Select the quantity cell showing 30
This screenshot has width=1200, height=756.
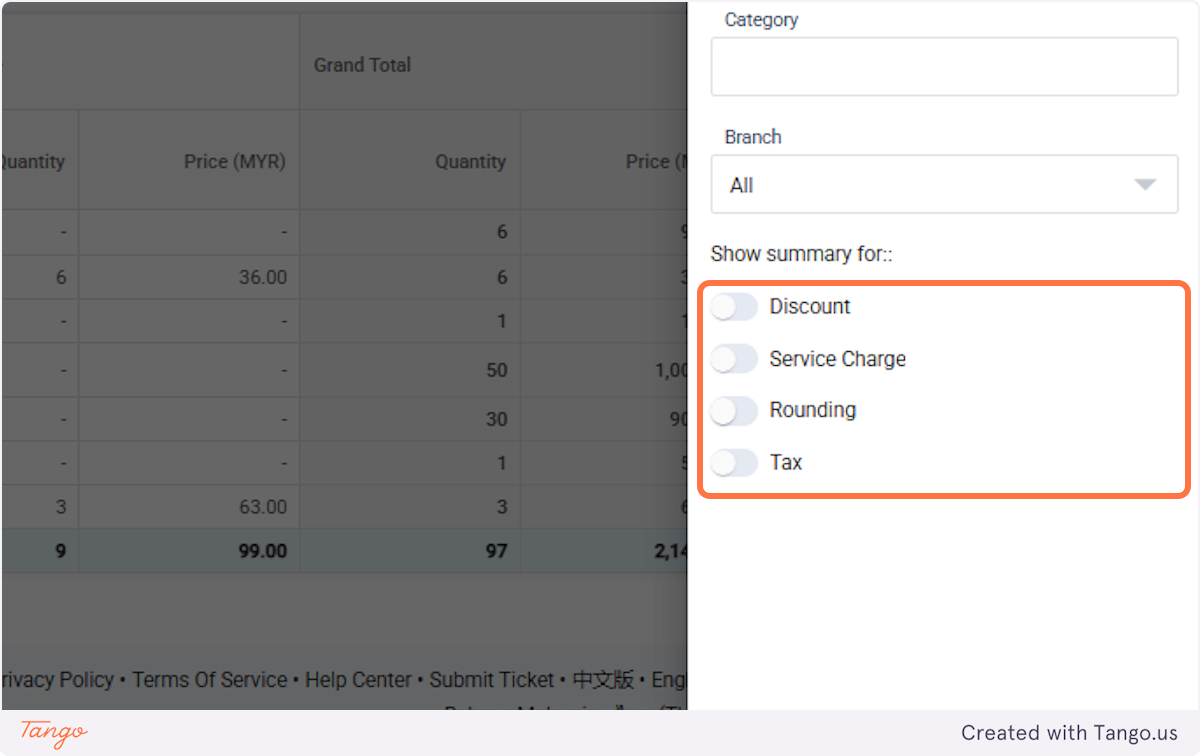point(410,419)
